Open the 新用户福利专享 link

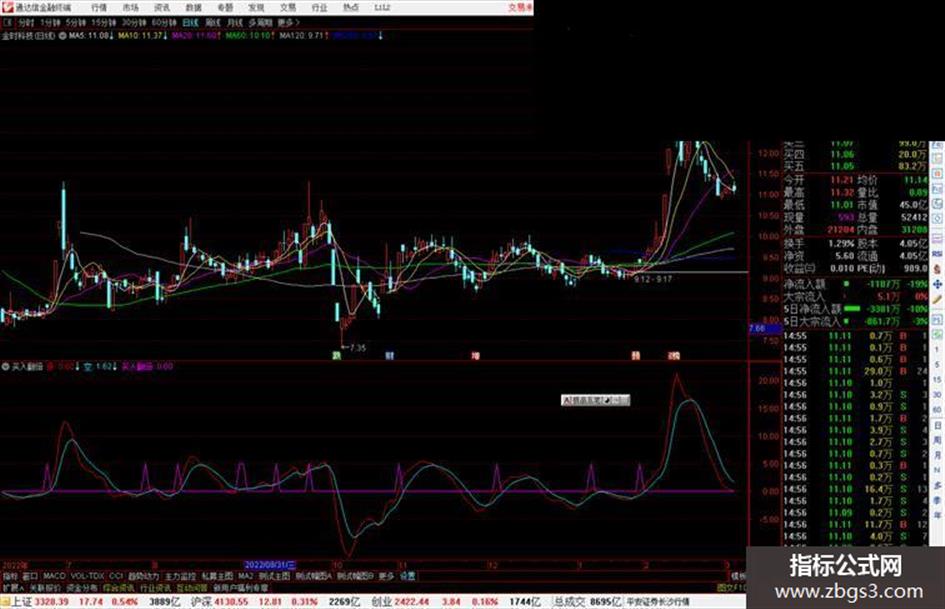click(x=240, y=587)
